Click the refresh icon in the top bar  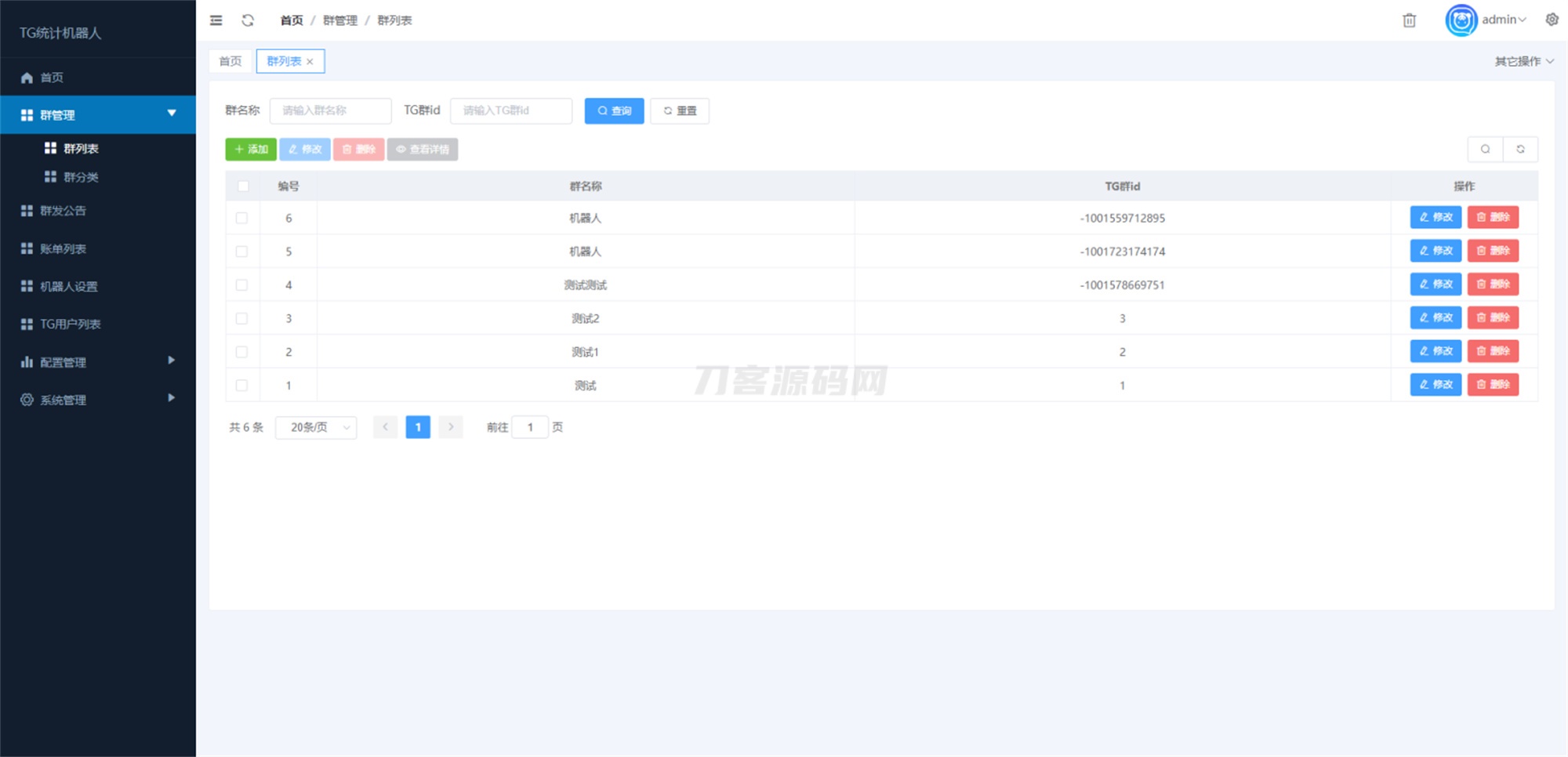click(x=249, y=20)
